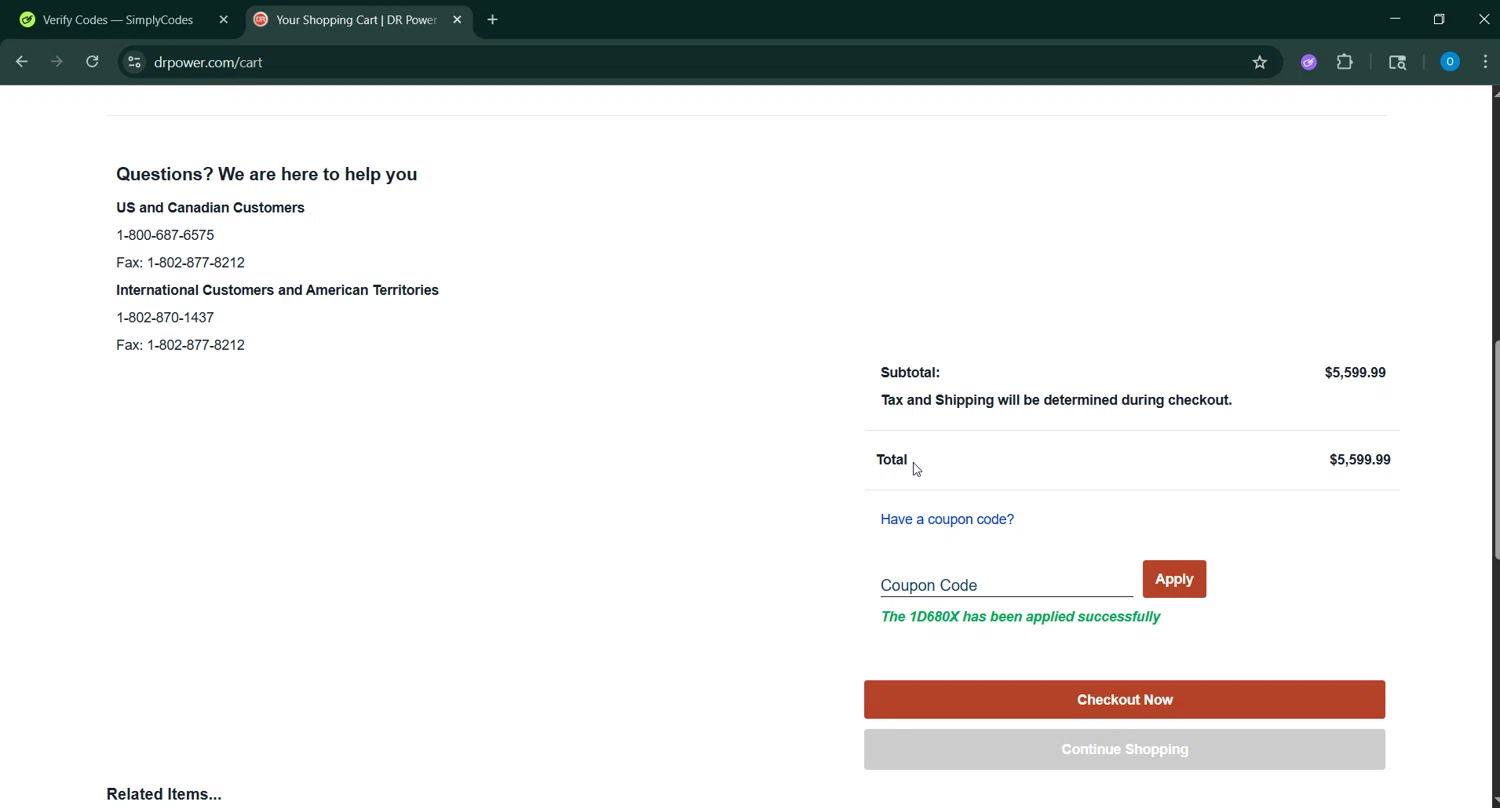Click the browser forward arrow
The width and height of the screenshot is (1500, 808).
57,62
